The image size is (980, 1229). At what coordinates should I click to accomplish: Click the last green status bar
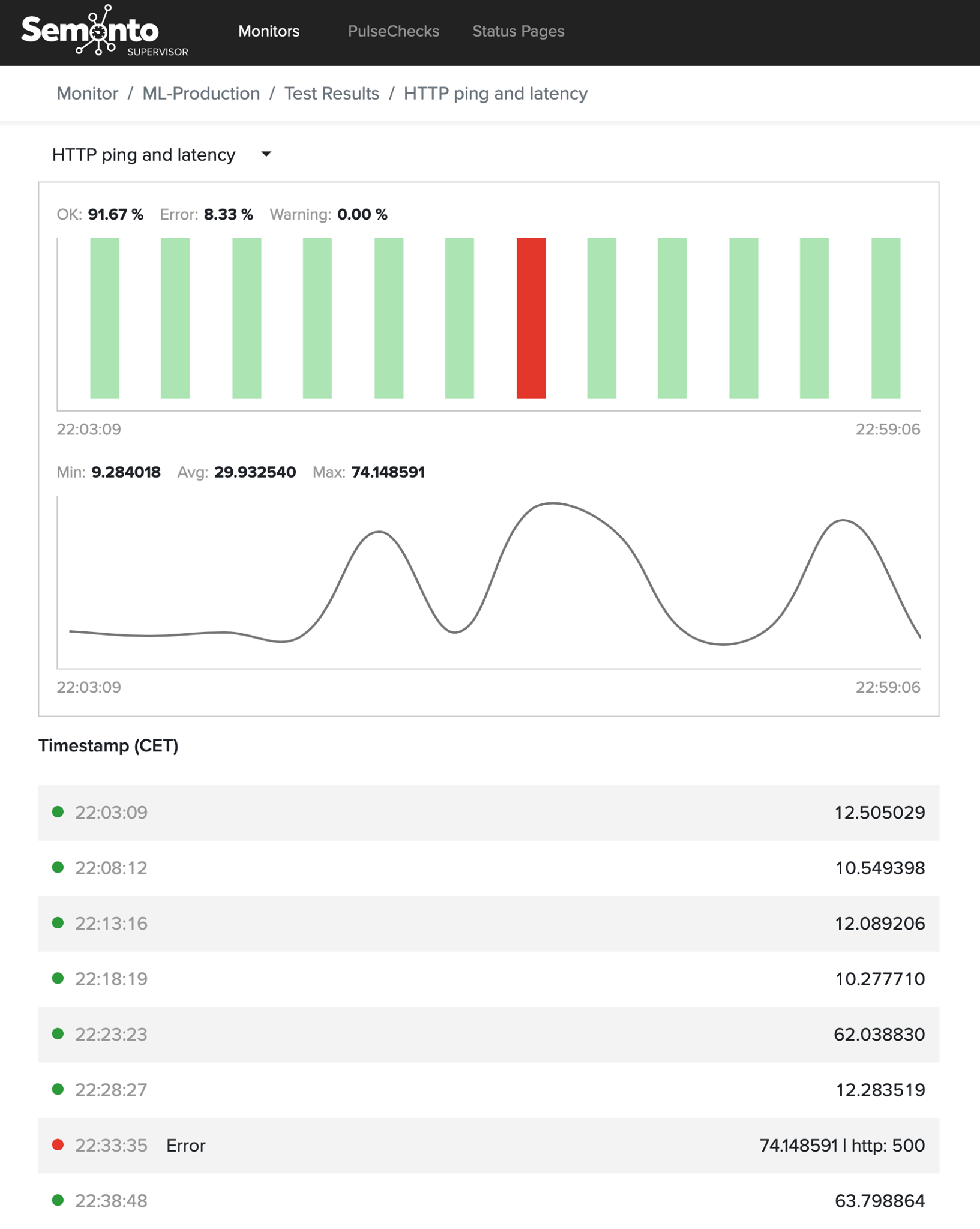tap(886, 318)
